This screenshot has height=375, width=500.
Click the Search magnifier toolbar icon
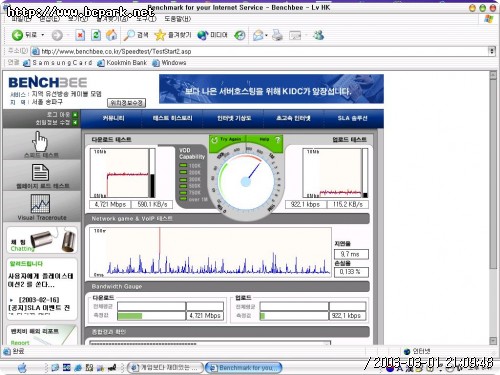coord(129,35)
